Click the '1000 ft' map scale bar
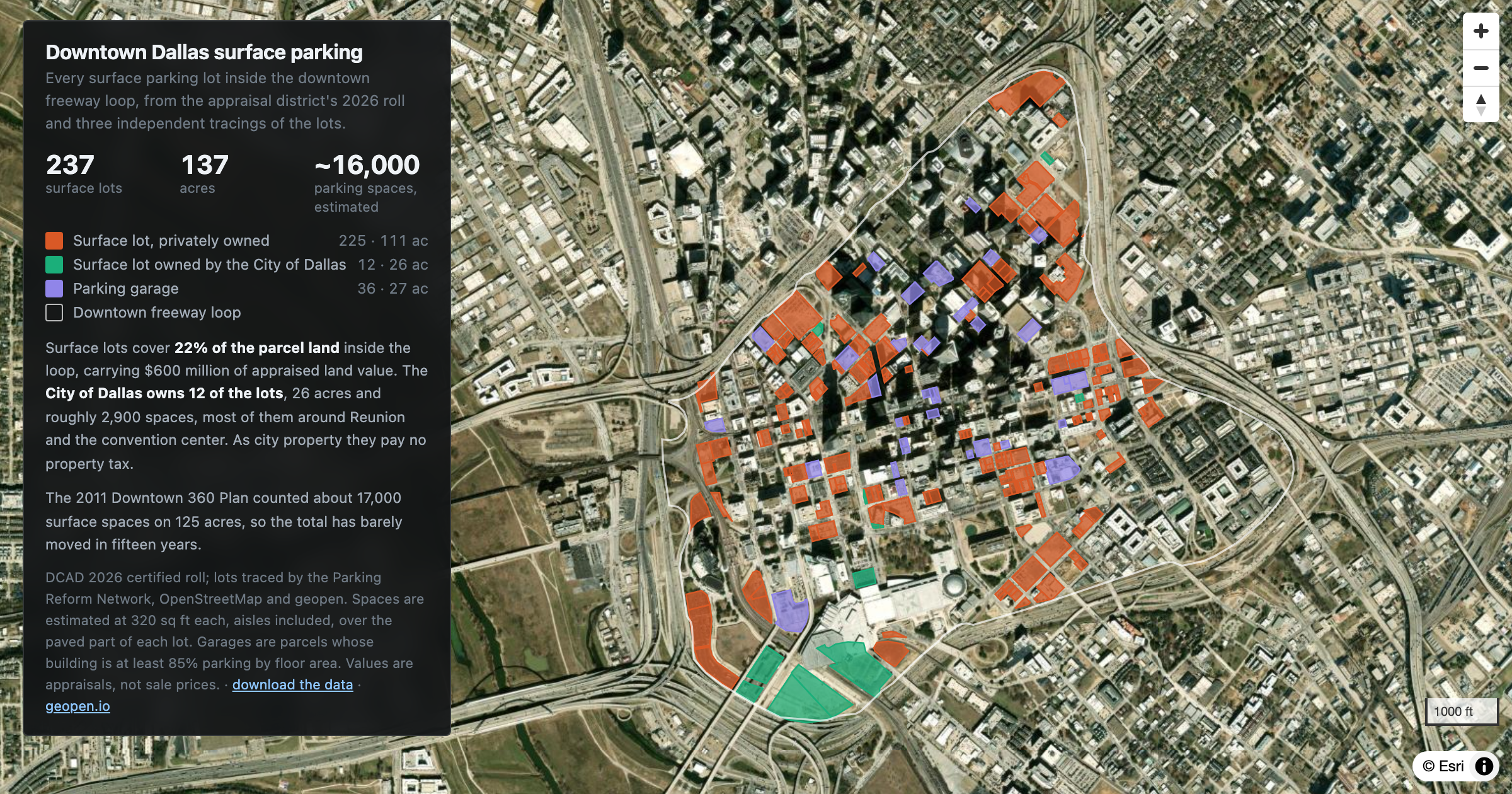The width and height of the screenshot is (1512, 794). click(x=1462, y=711)
